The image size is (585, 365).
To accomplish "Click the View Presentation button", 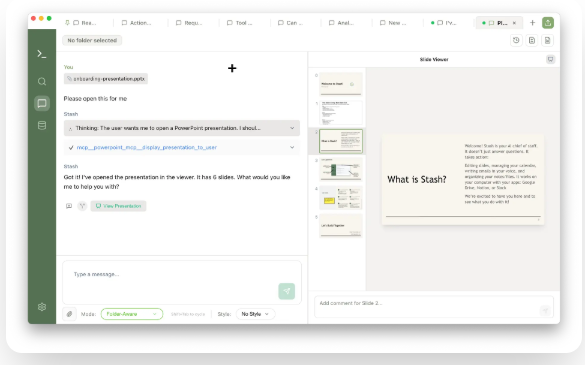I will click(118, 206).
